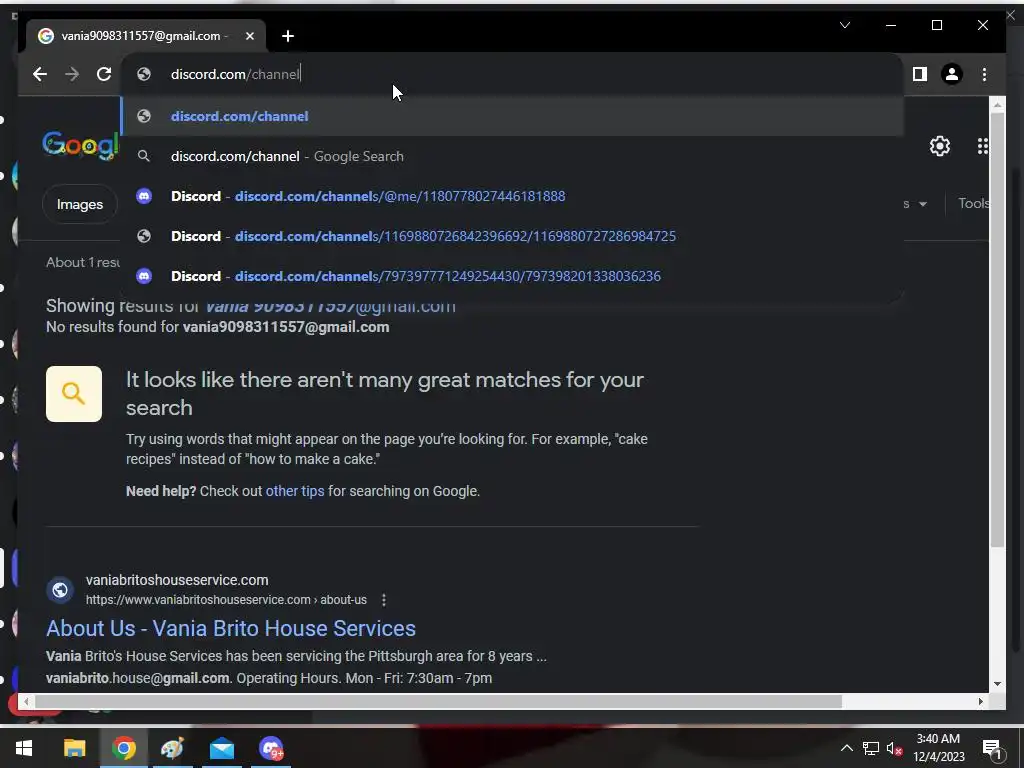
Task: Go back using Chrome's back arrow
Action: coord(40,74)
